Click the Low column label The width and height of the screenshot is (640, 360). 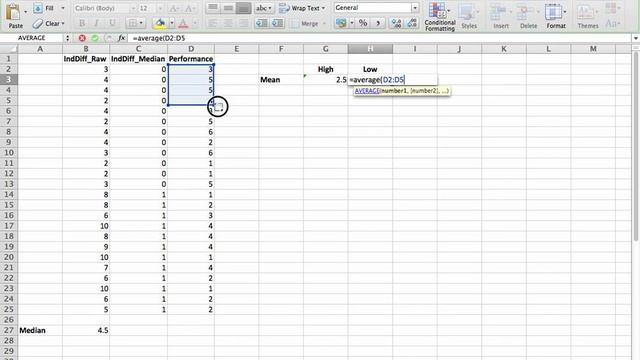[370, 69]
